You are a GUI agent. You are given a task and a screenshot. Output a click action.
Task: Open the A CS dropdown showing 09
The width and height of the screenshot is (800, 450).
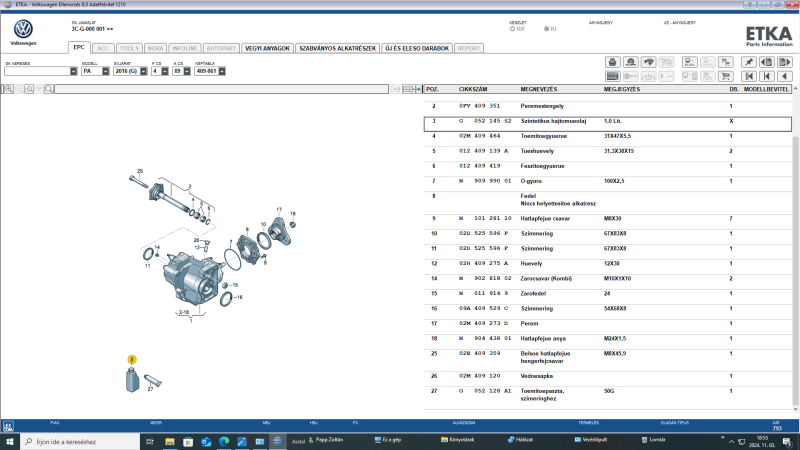pos(187,71)
